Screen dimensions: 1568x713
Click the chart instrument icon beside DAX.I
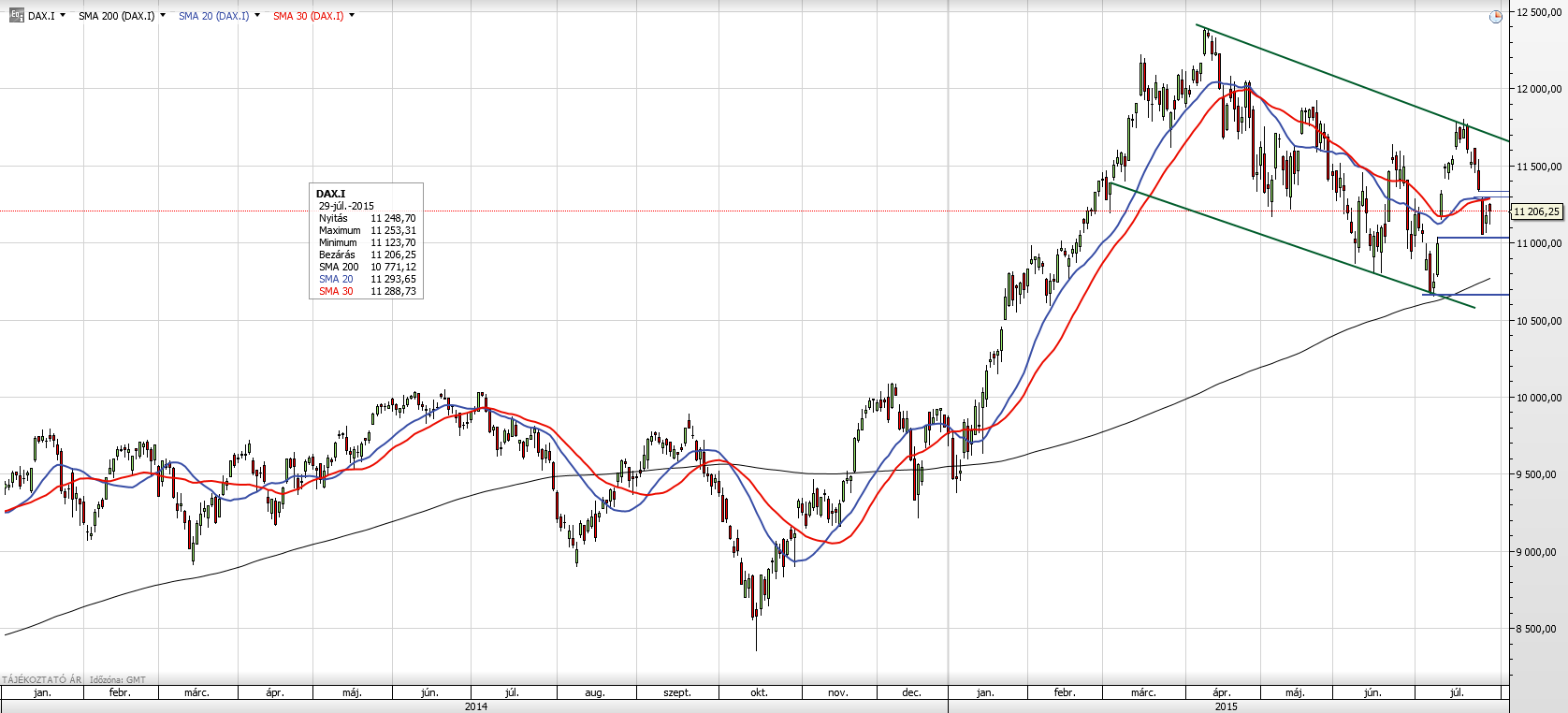(16, 15)
